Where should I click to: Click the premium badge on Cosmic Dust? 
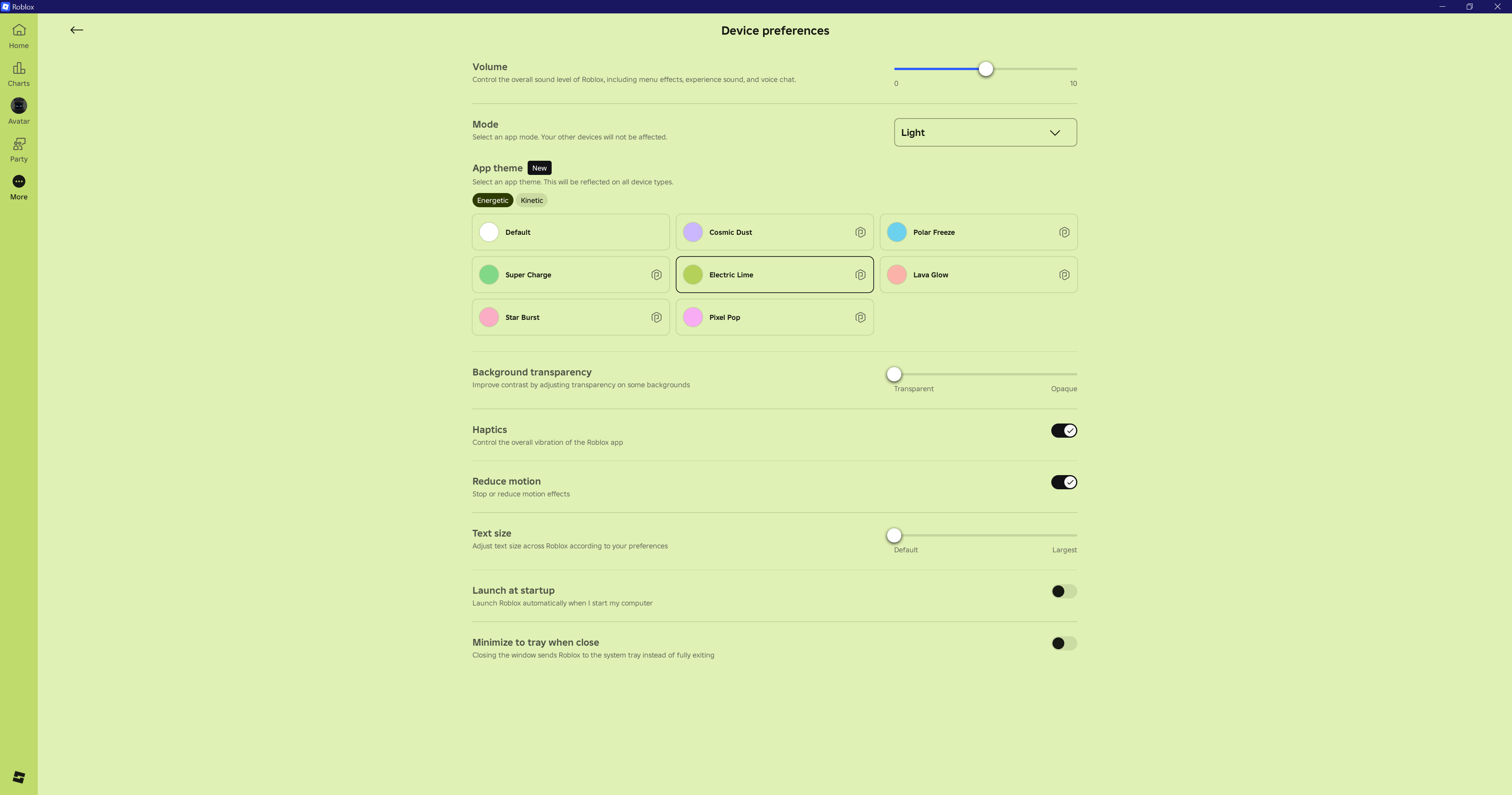(x=860, y=232)
